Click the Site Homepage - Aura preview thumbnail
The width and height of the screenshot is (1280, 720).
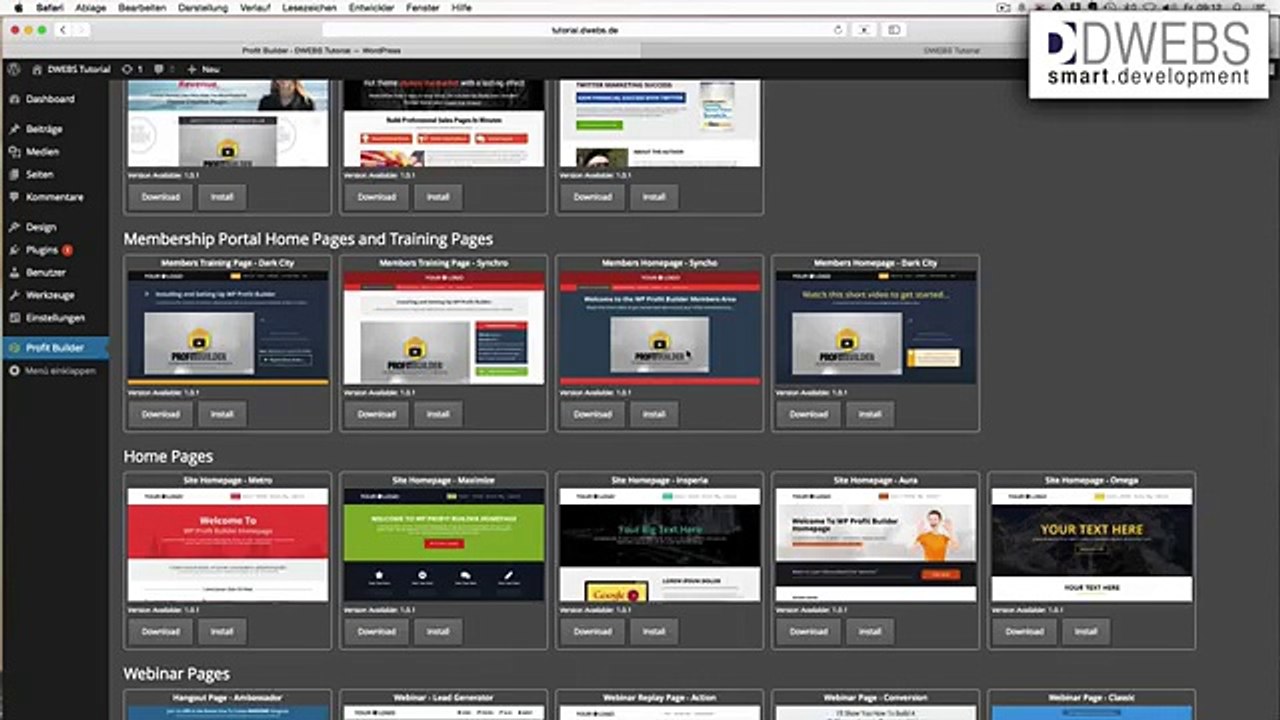click(876, 544)
